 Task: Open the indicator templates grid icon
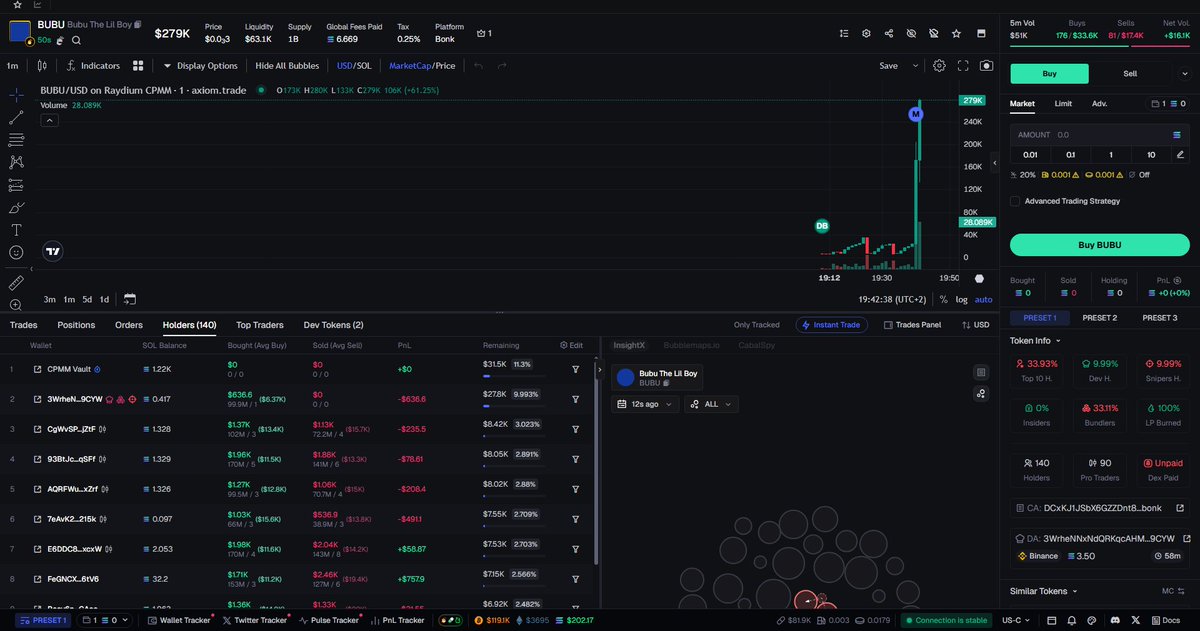click(x=138, y=66)
